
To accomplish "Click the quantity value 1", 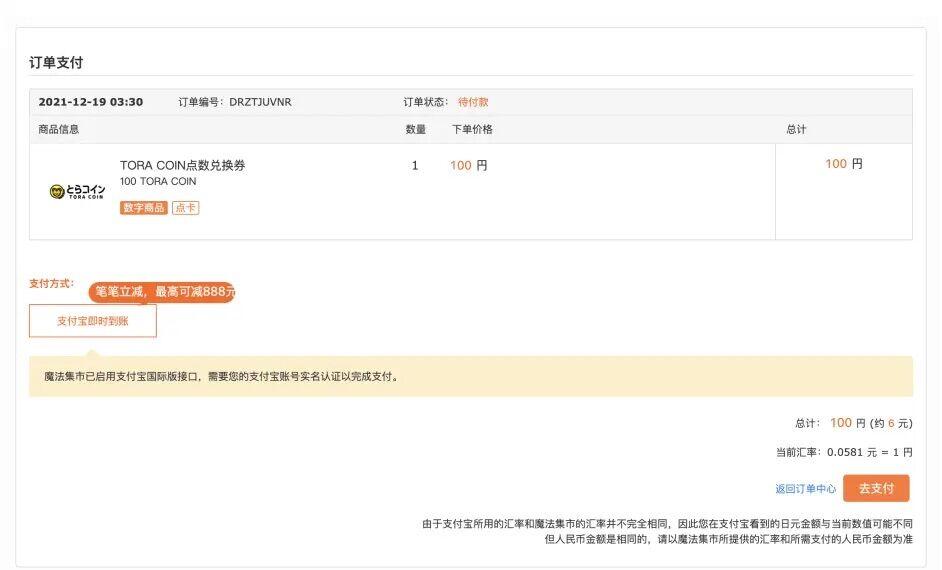I will point(415,166).
